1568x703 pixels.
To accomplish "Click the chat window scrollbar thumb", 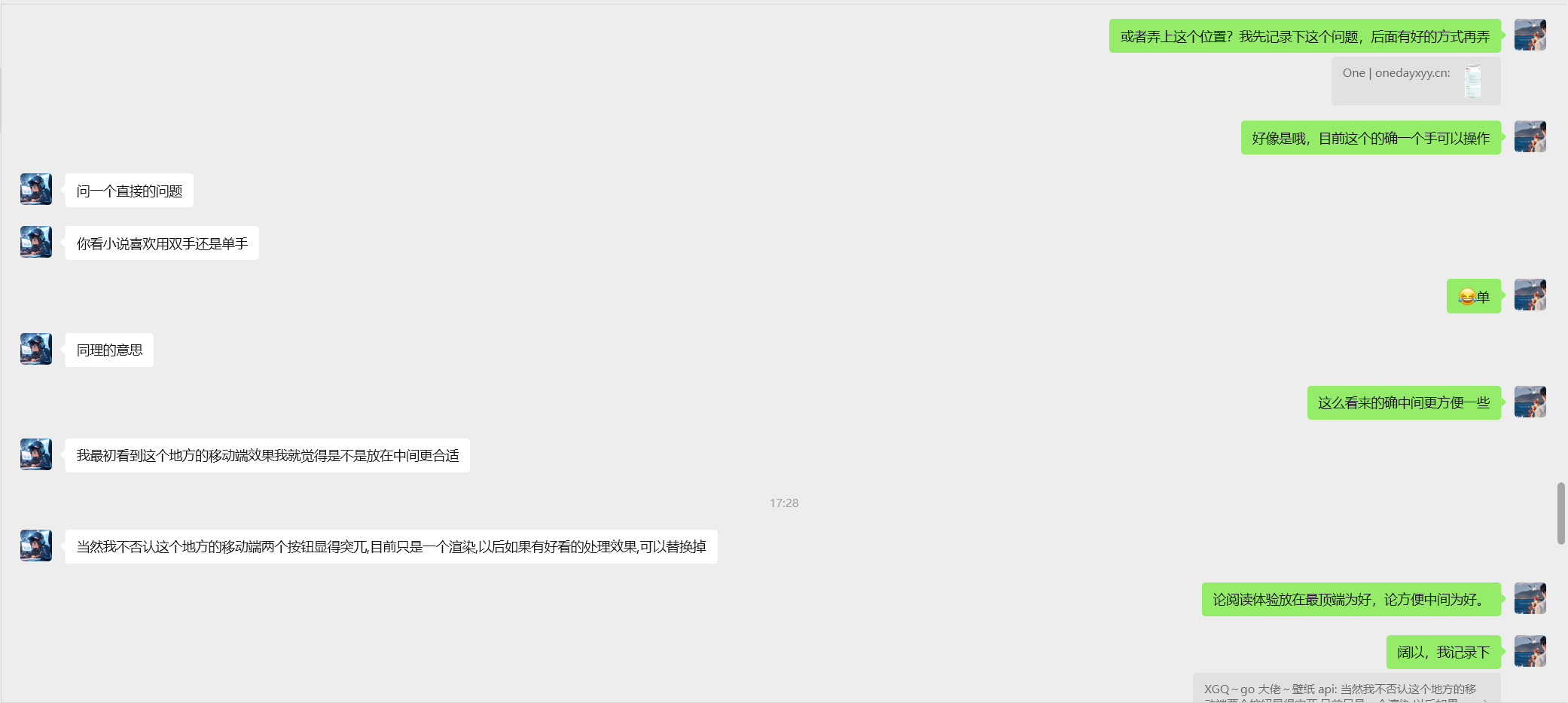I will point(1561,513).
